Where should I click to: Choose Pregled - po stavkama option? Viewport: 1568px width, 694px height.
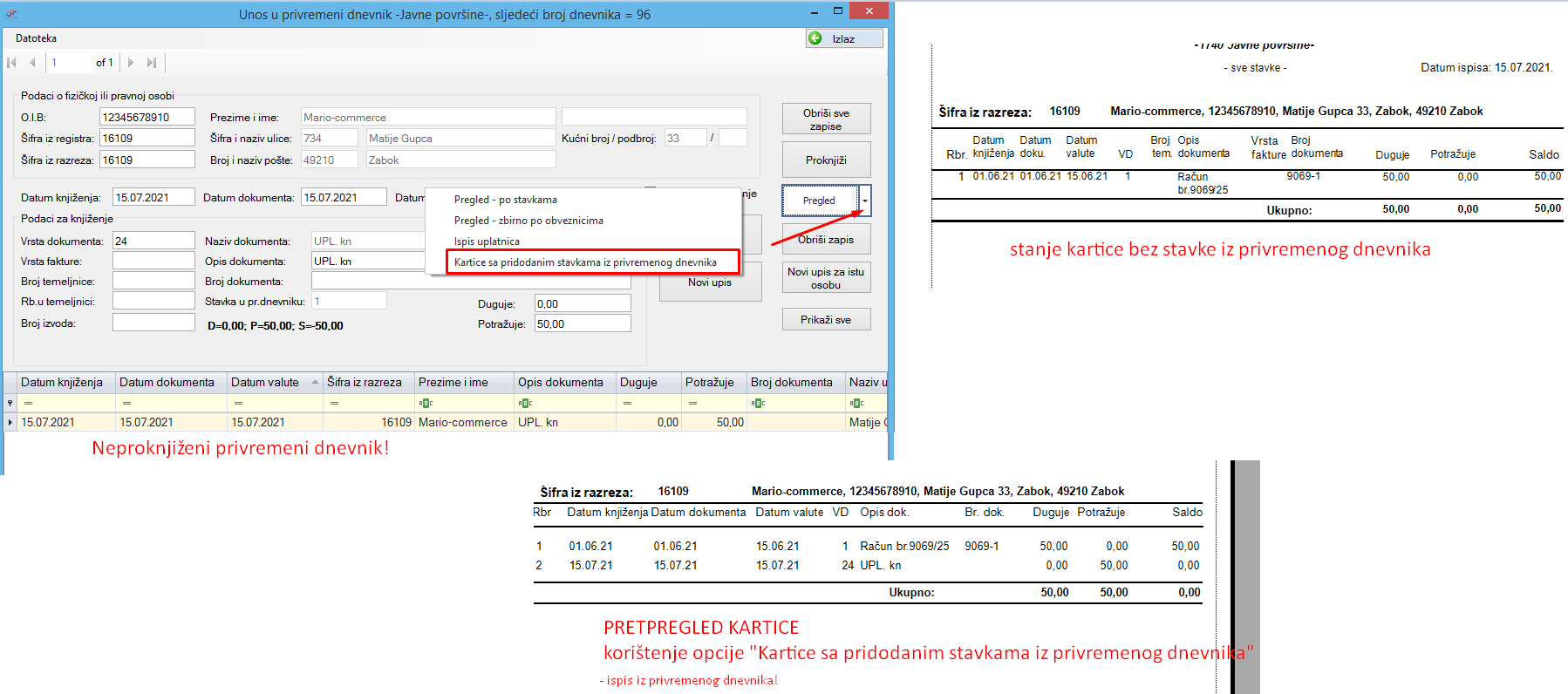505,200
